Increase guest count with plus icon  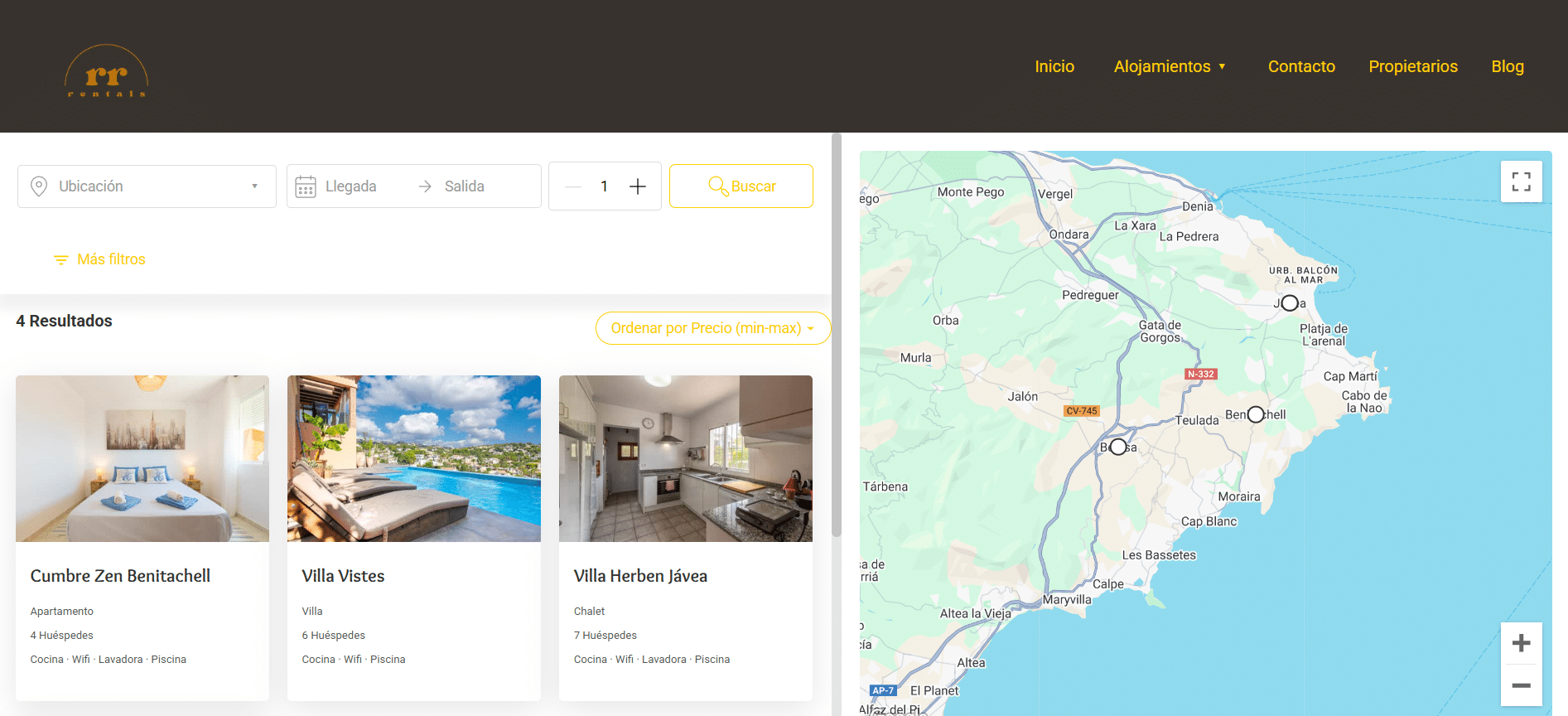pos(637,186)
